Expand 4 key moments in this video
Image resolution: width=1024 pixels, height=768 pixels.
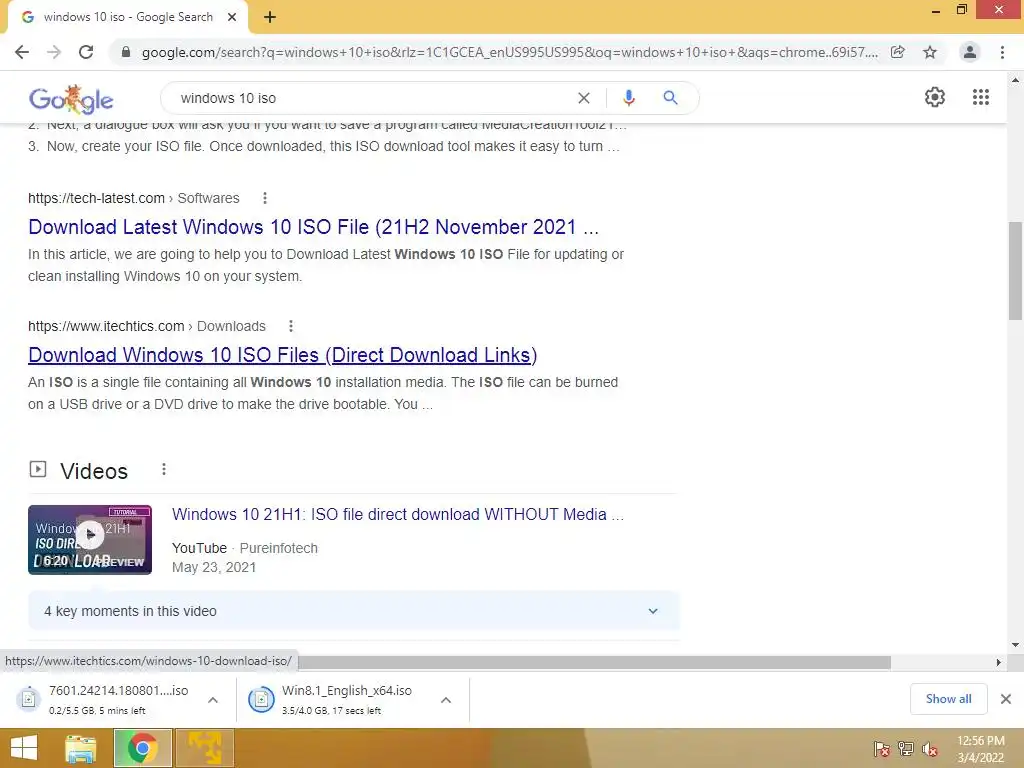click(354, 611)
